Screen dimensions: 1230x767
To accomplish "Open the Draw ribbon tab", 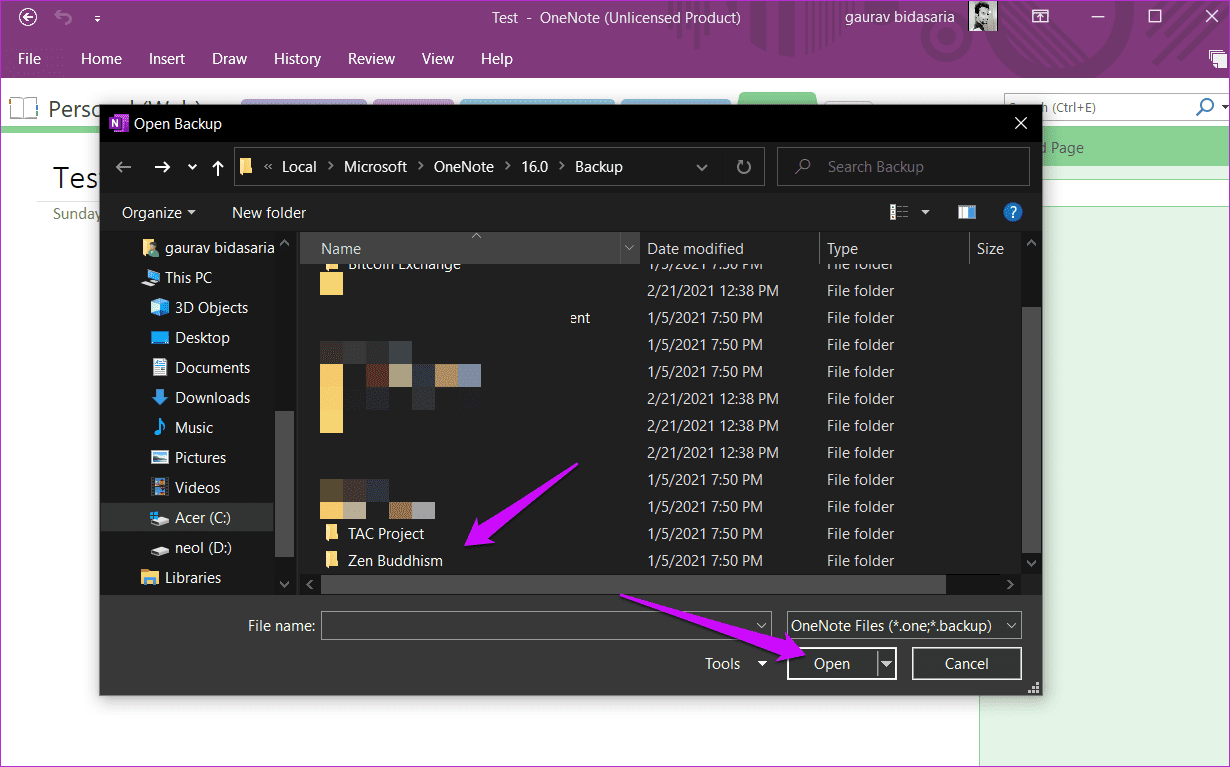I will point(229,59).
